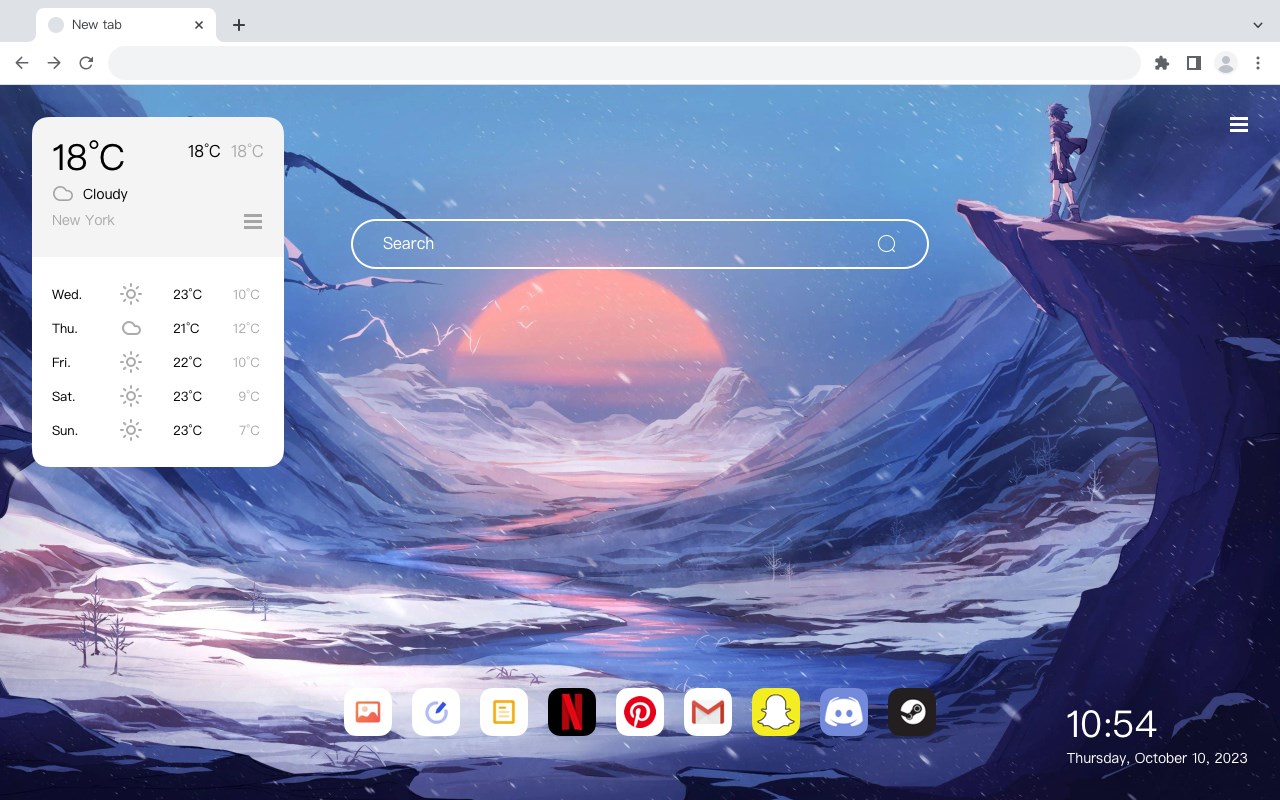Screen dimensions: 1280x800
Task: Click the Cloudy condition text
Action: coord(105,194)
